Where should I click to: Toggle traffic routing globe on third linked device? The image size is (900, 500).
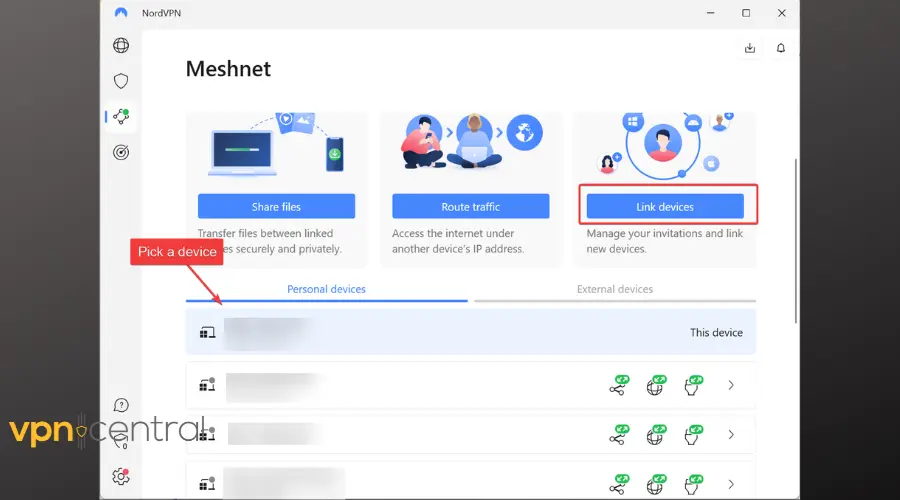[x=656, y=484]
